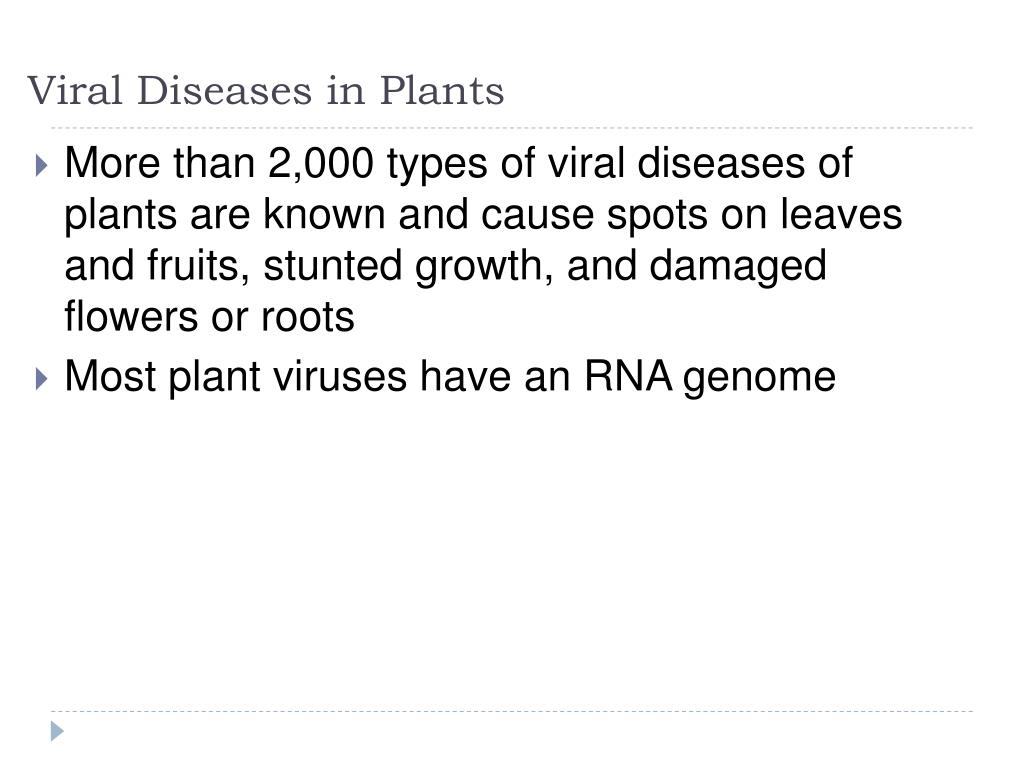The width and height of the screenshot is (1024, 768).
Task: Click the word 'Viral' in the title
Action: click(x=75, y=90)
